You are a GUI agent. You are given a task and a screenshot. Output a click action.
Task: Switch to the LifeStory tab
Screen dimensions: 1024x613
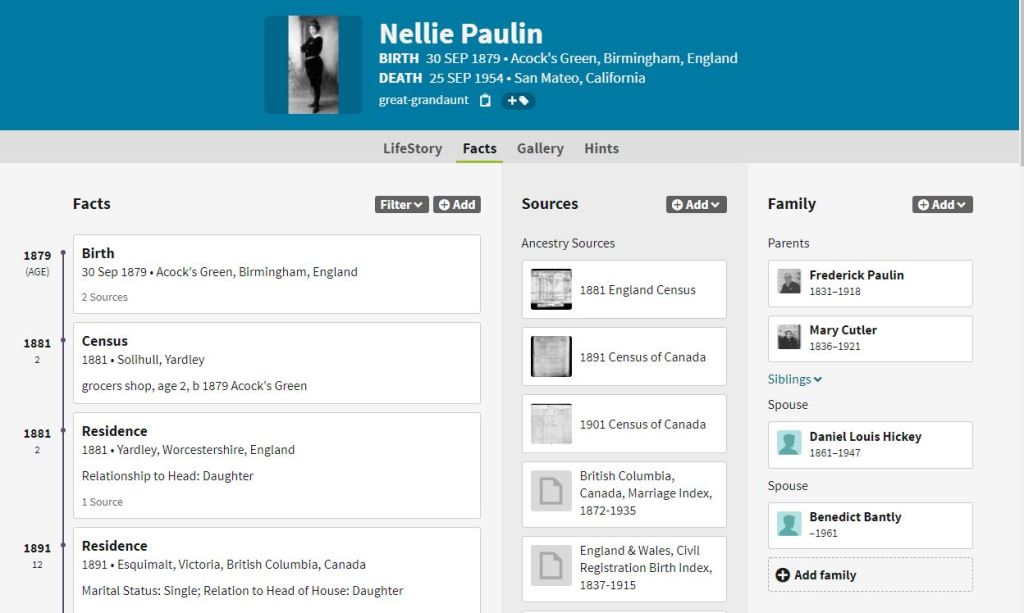412,148
